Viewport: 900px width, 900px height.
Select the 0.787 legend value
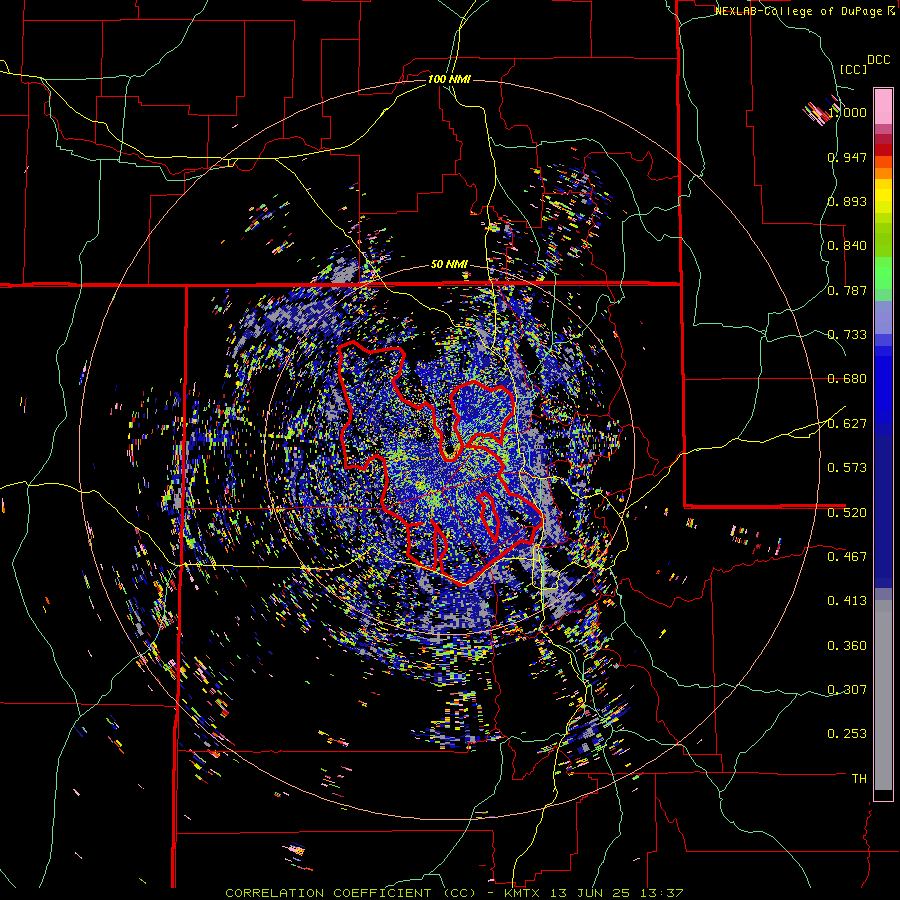click(x=847, y=290)
